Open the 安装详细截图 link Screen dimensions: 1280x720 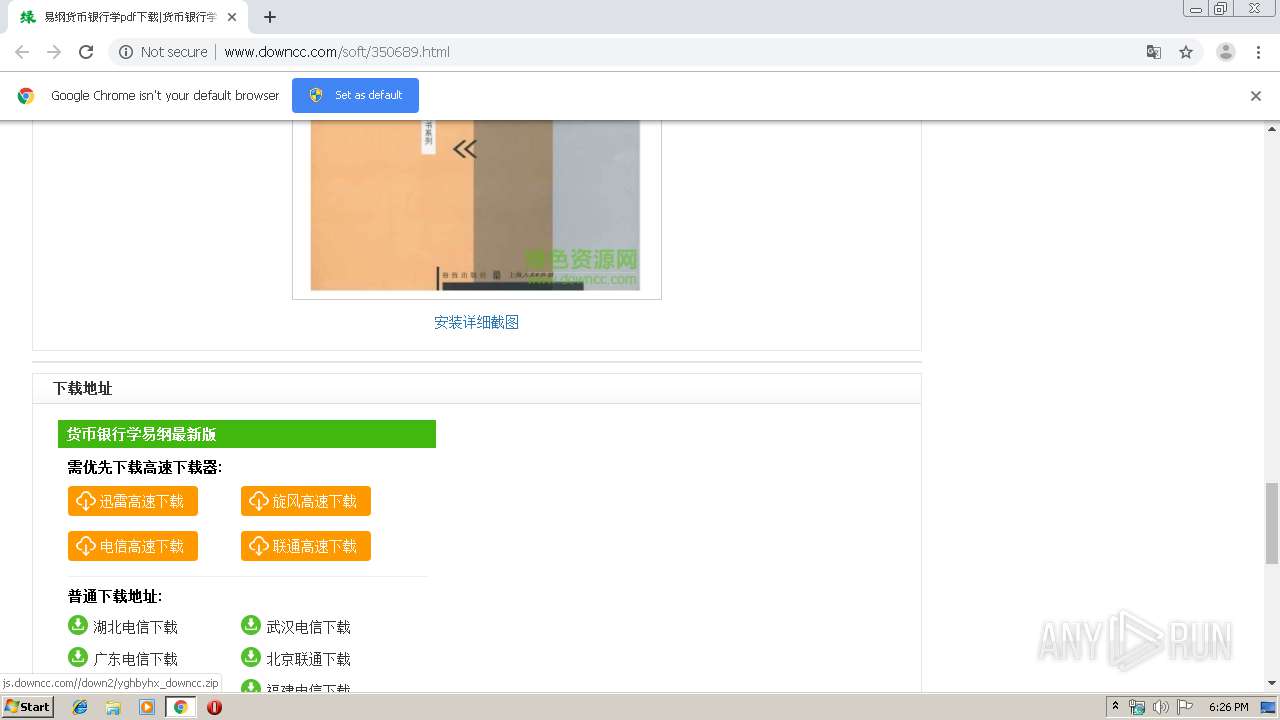click(476, 322)
